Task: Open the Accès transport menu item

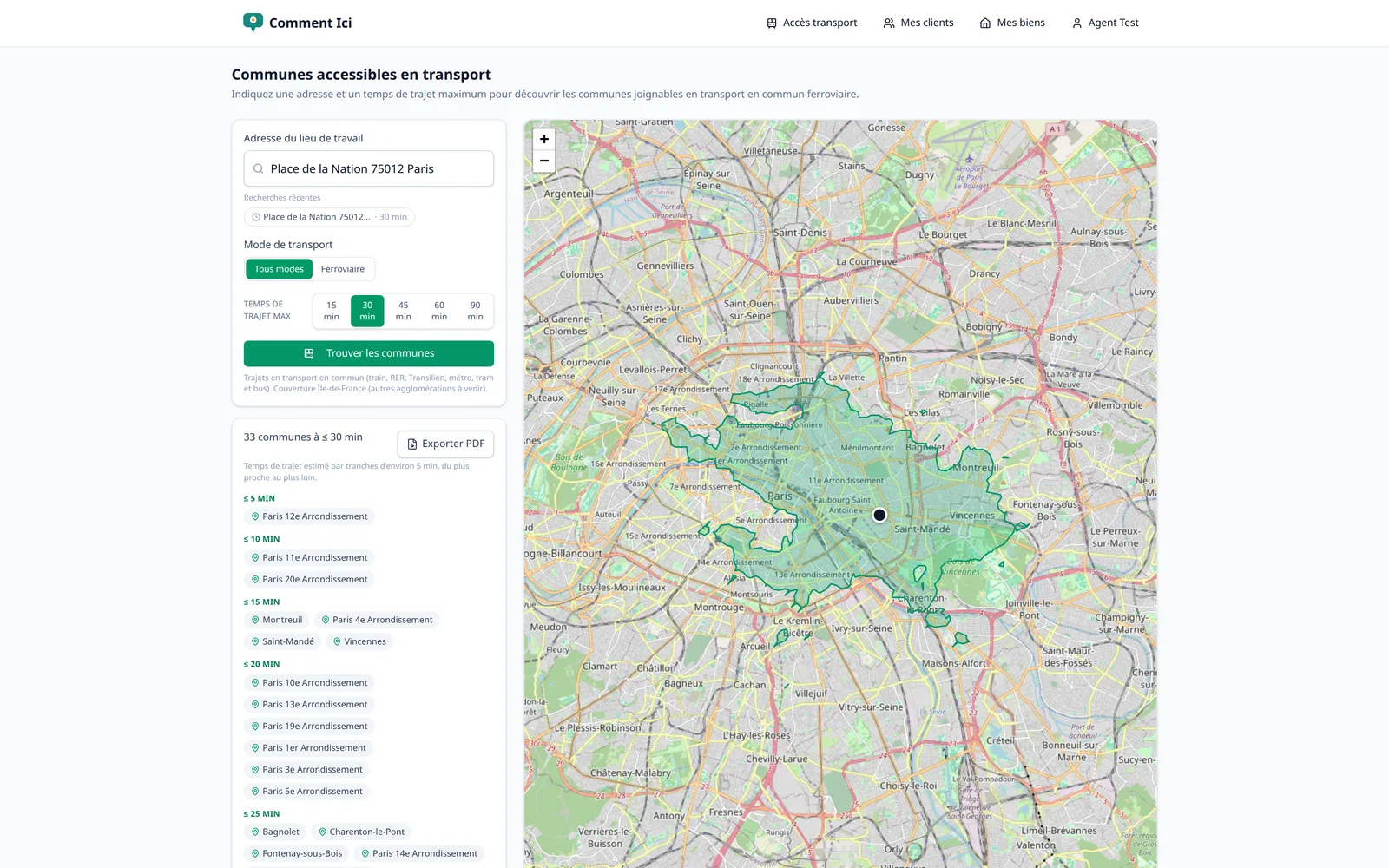Action: pos(812,23)
